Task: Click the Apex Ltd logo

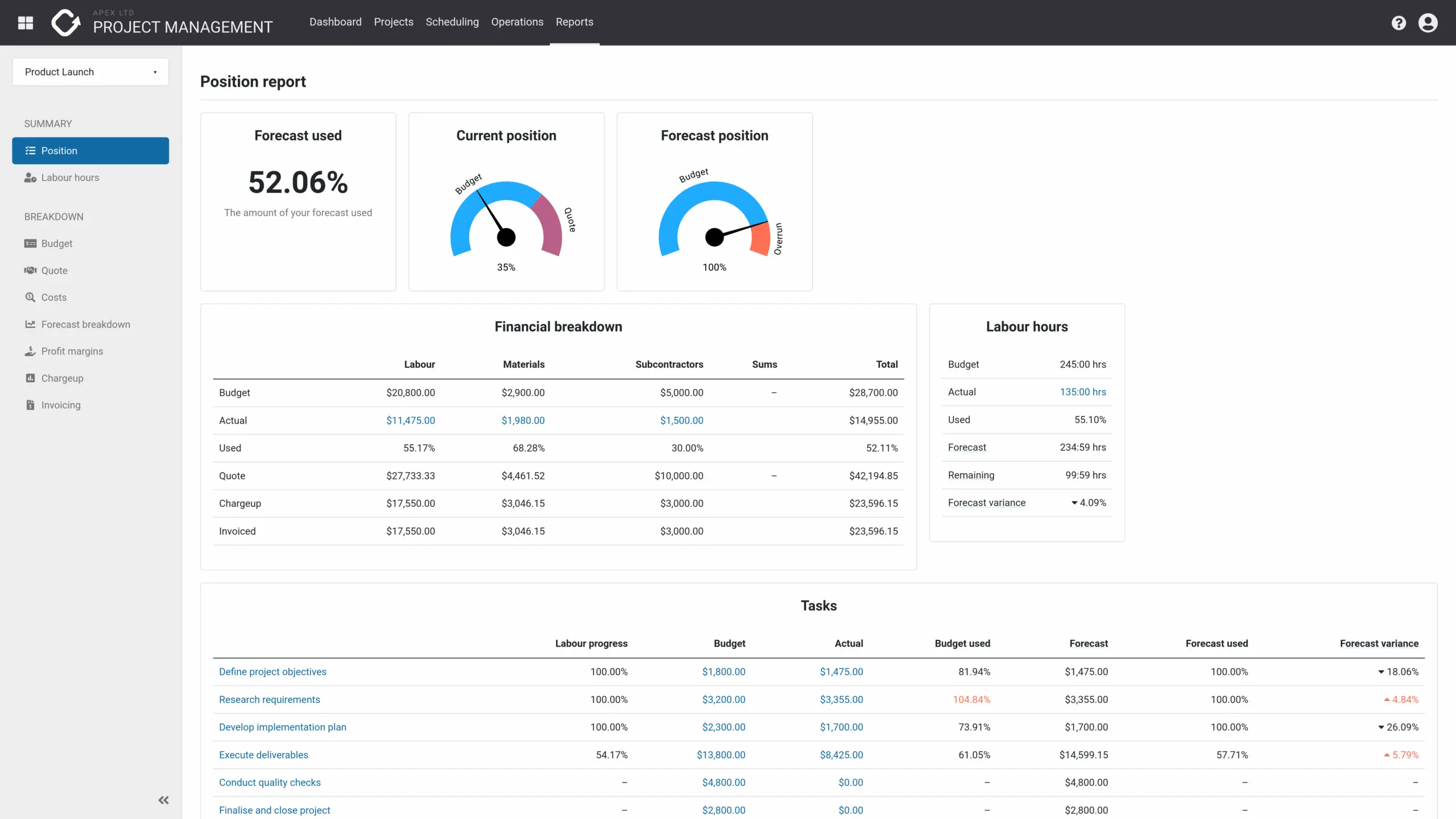Action: coord(66,23)
